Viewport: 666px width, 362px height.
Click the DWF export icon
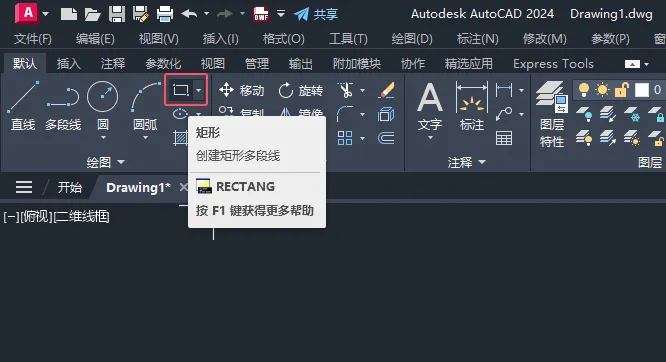261,14
